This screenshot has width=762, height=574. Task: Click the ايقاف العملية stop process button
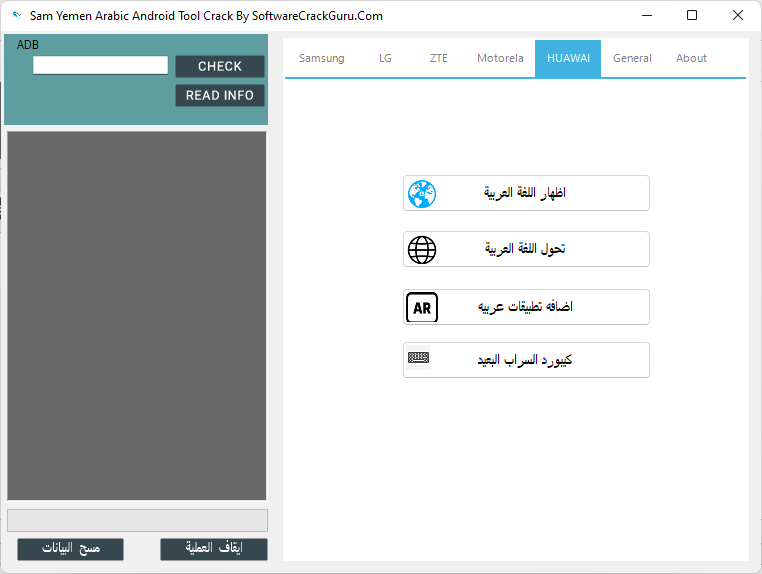pyautogui.click(x=214, y=549)
